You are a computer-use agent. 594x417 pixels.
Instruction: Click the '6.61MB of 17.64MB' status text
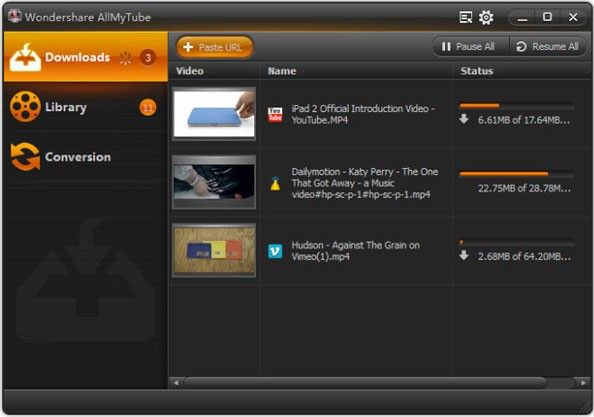click(x=524, y=120)
